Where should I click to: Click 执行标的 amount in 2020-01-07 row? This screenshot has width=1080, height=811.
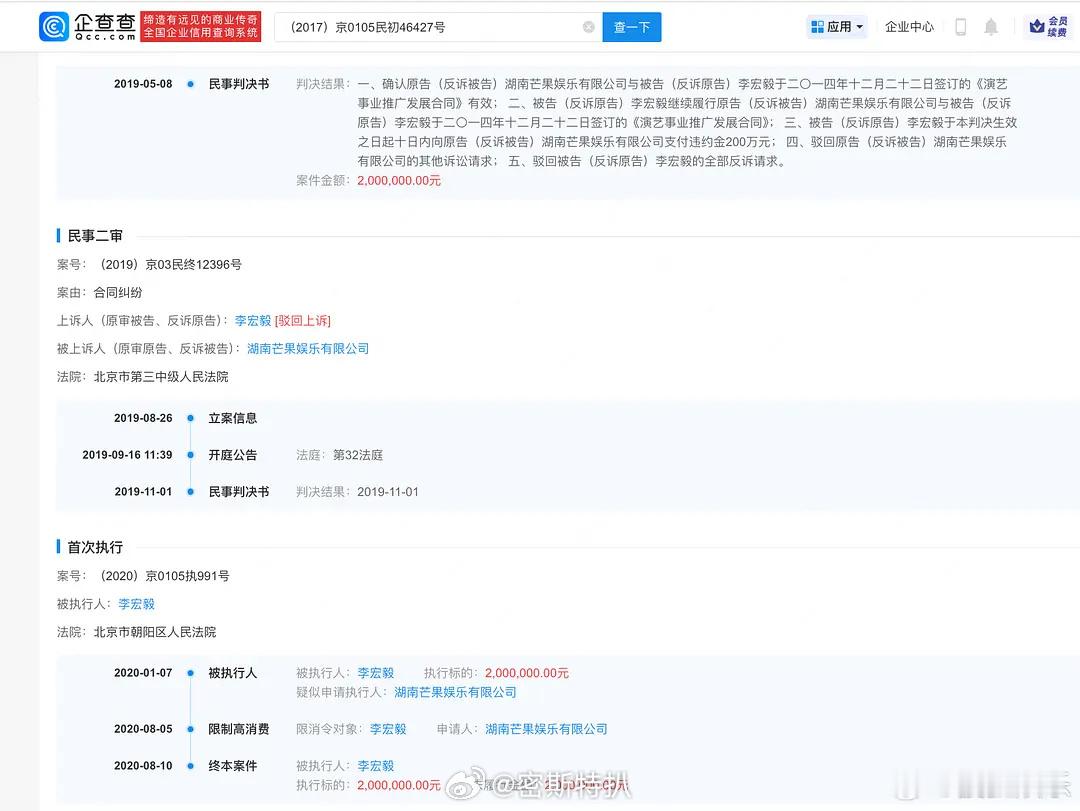[x=527, y=673]
